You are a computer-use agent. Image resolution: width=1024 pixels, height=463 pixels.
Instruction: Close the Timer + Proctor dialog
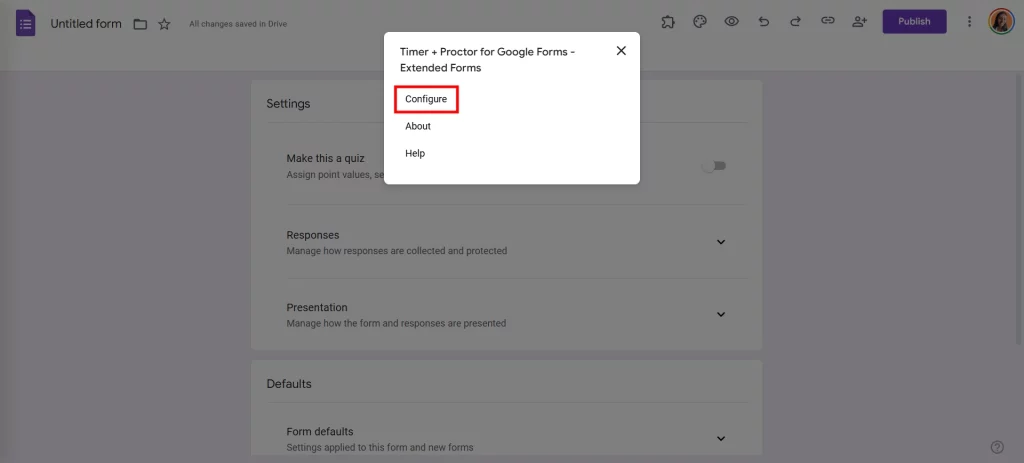621,51
